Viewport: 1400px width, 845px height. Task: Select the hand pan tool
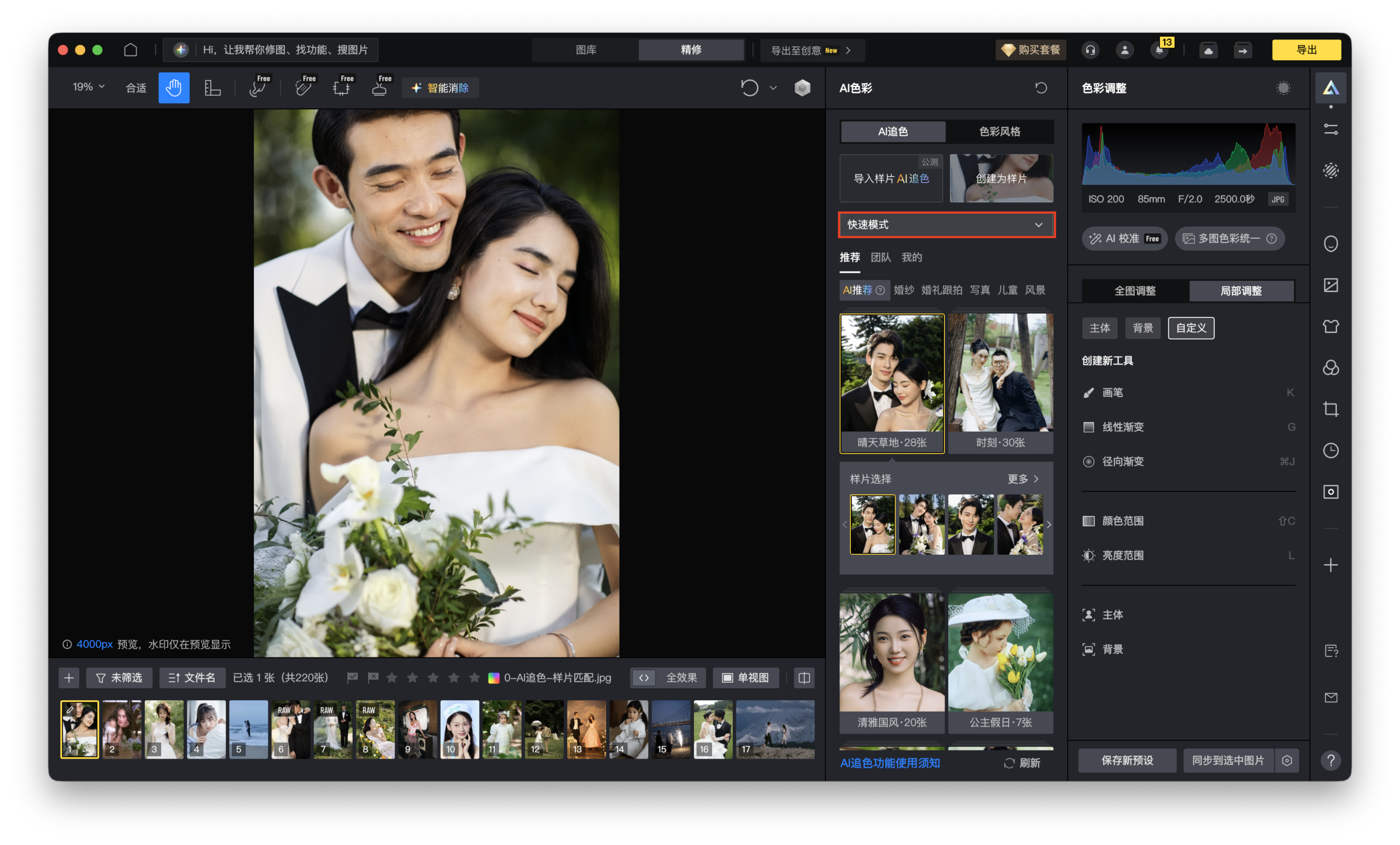click(x=173, y=88)
